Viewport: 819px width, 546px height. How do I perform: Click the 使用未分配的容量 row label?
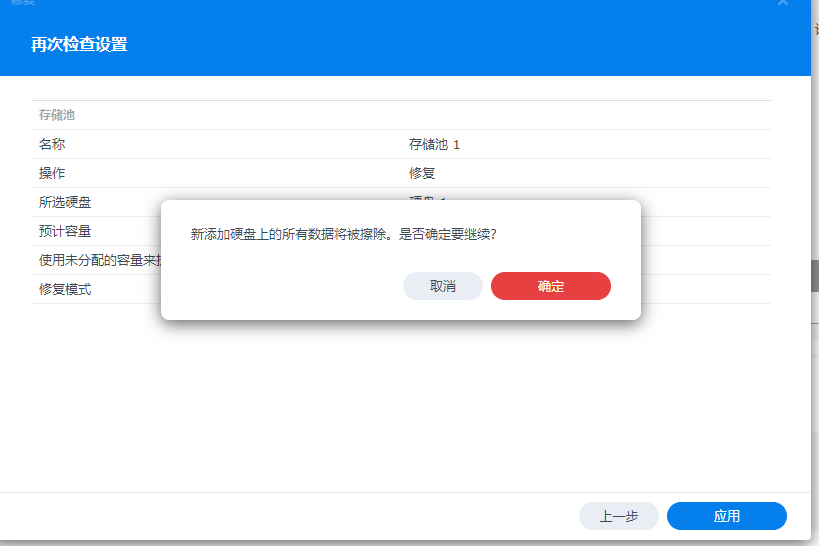(x=100, y=260)
